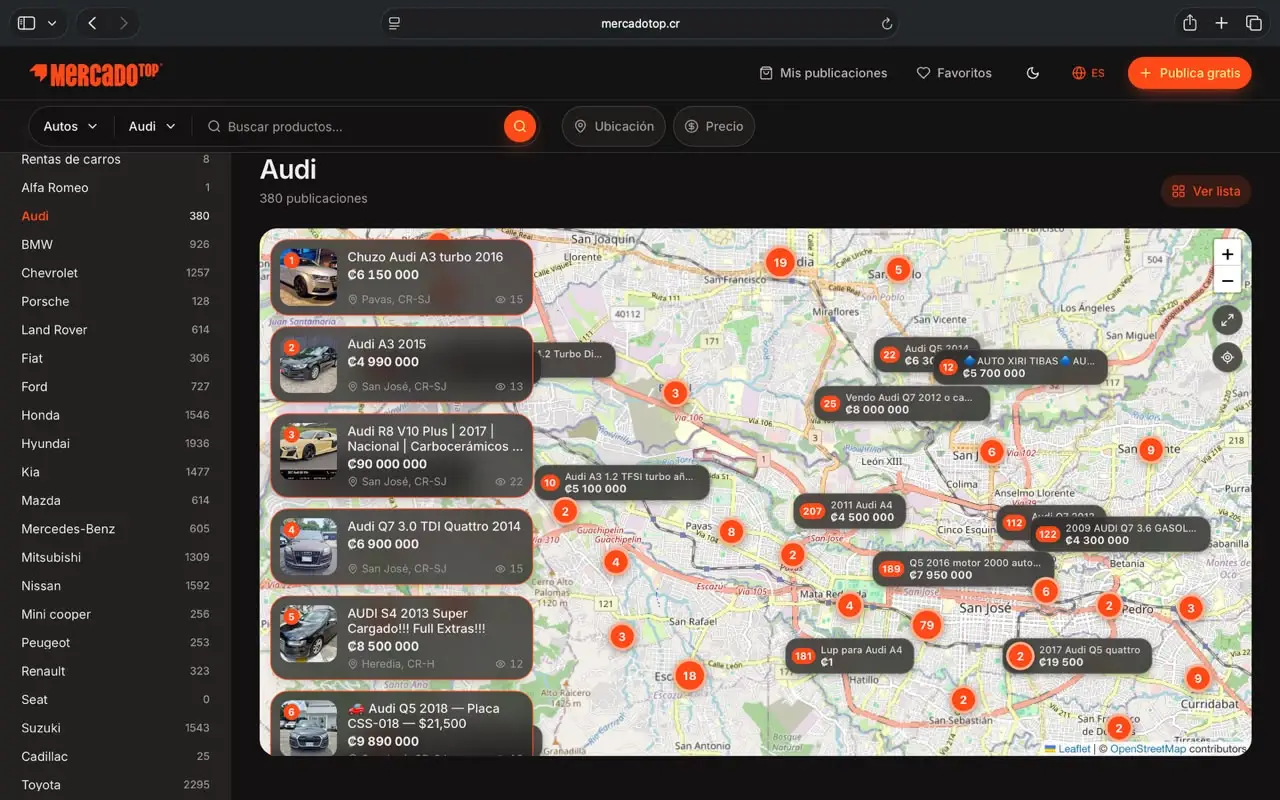1280x800 pixels.
Task: Toggle dark mode moon icon
Action: 1033,73
